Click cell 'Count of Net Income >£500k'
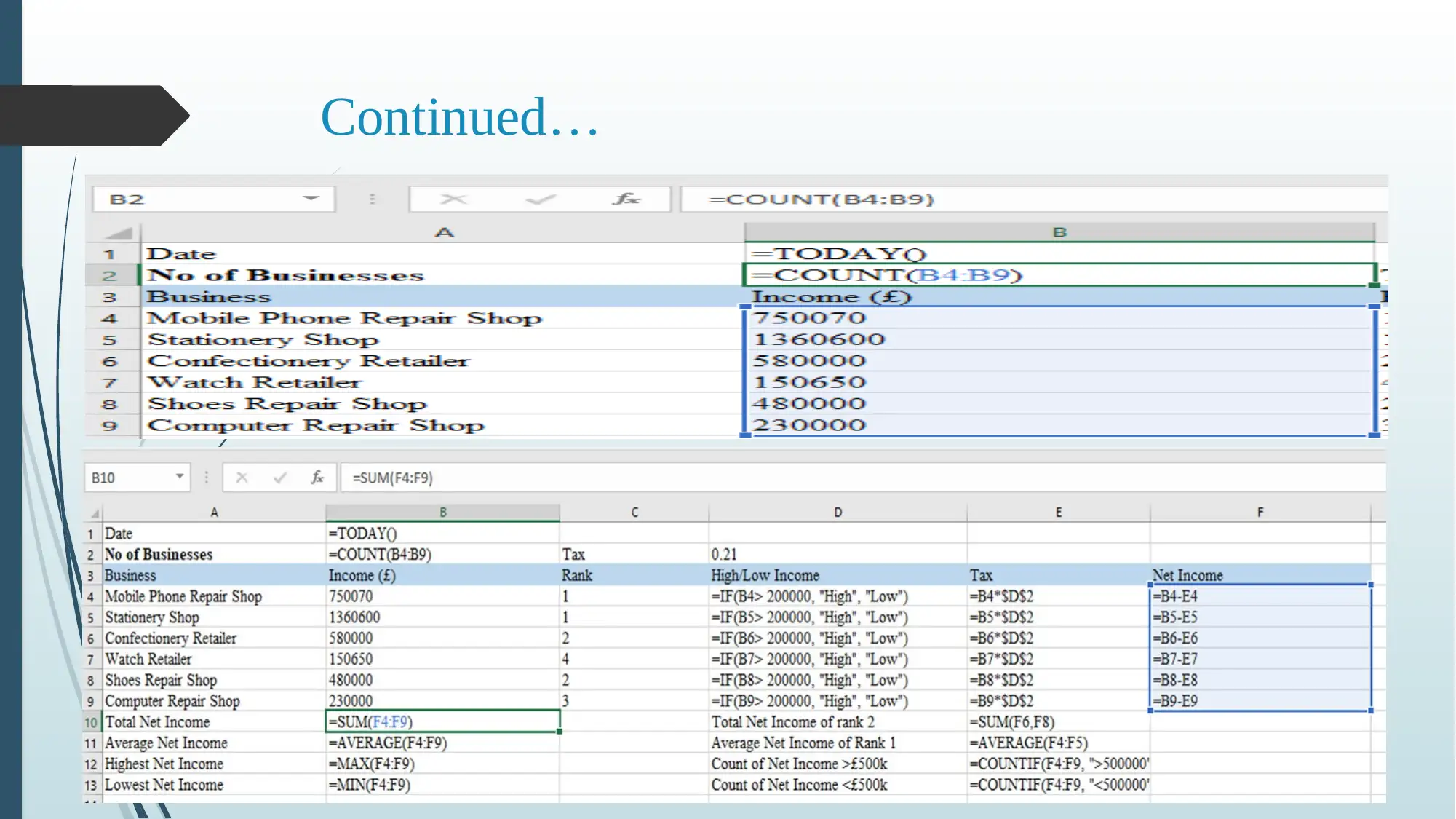This screenshot has width=1456, height=819. pos(838,764)
